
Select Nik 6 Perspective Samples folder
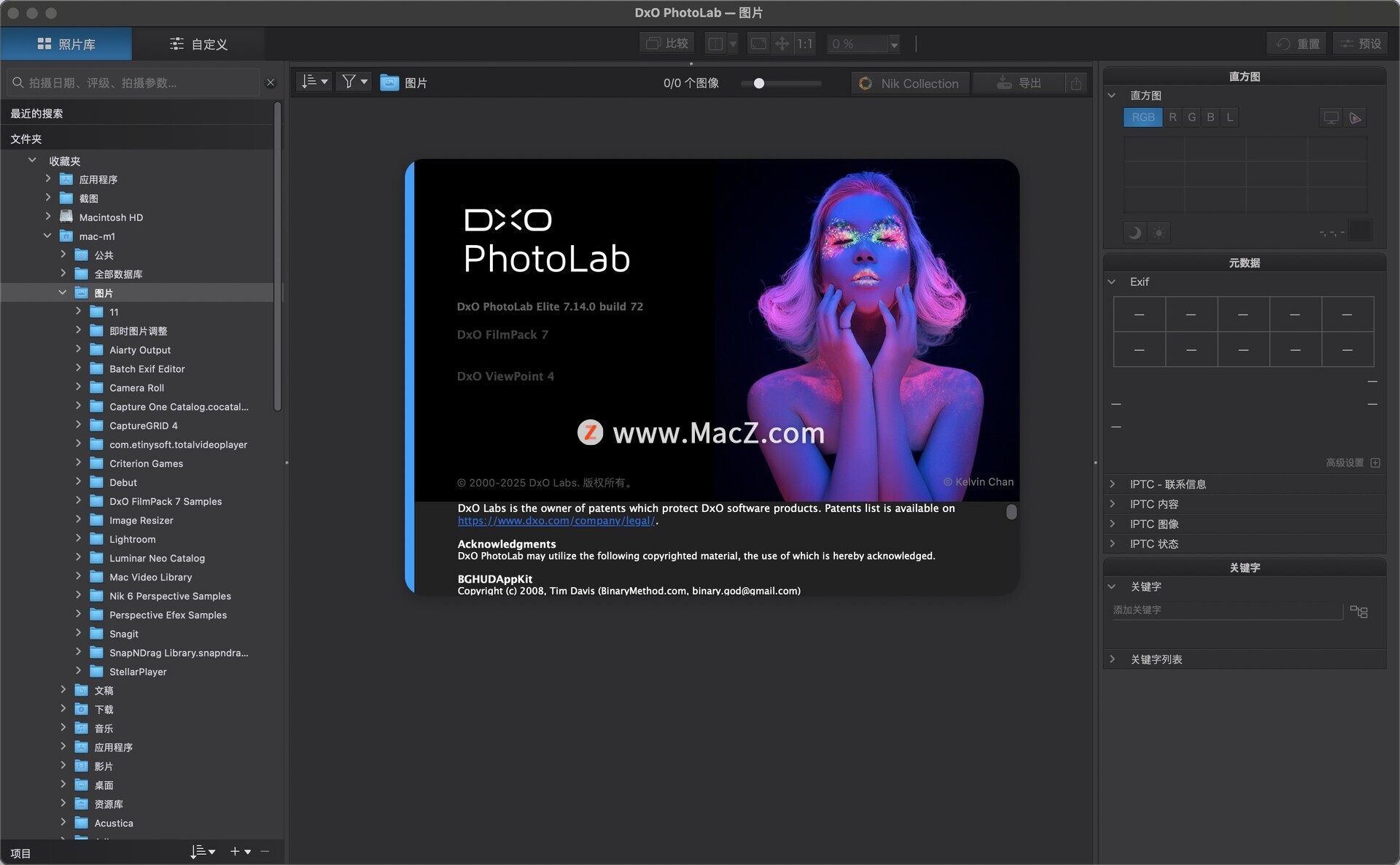coord(170,597)
